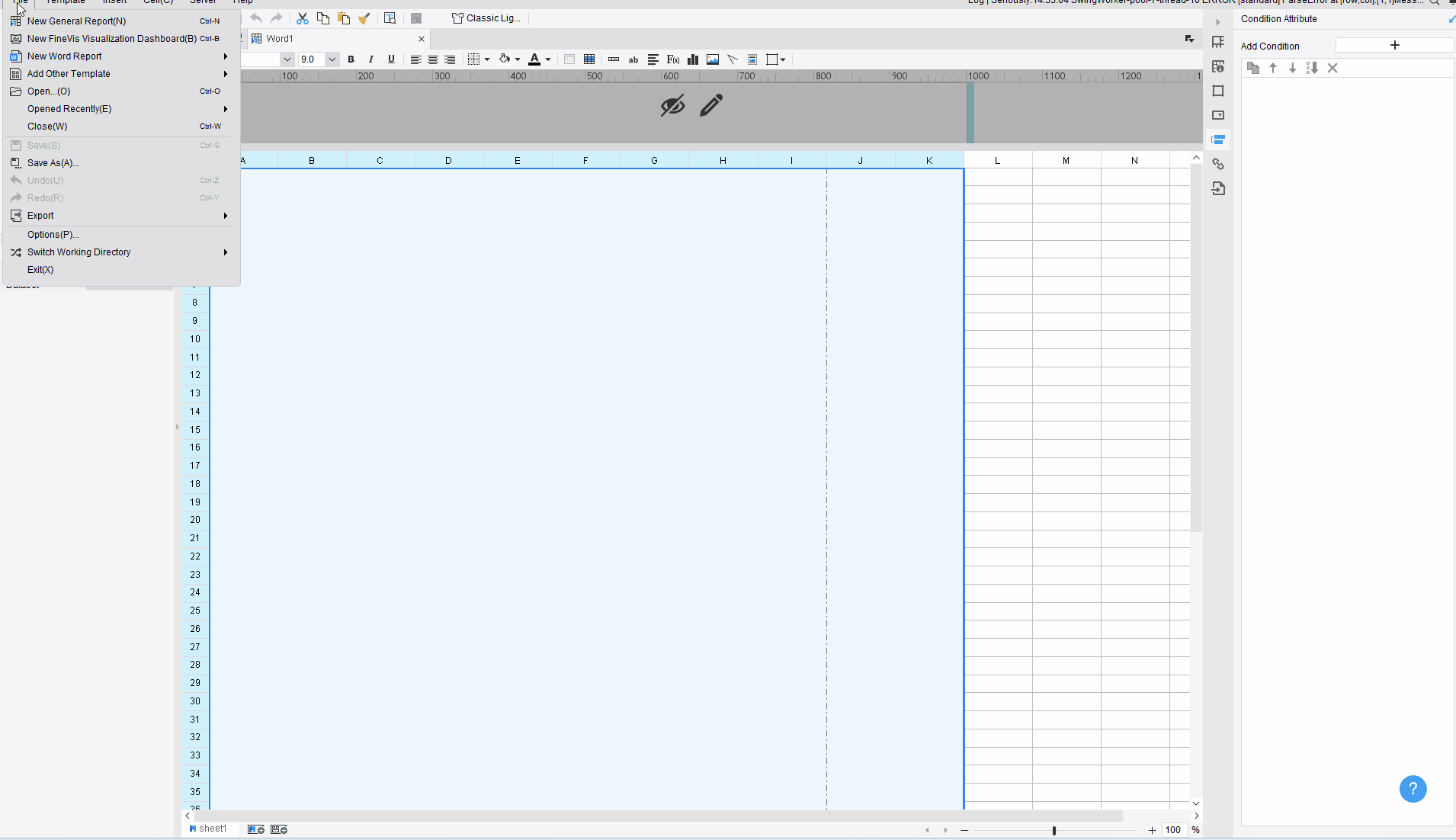Screen dimensions: 1456x840
Task: Select the Hyperlink panel icon in right sidebar
Action: [x=1219, y=164]
